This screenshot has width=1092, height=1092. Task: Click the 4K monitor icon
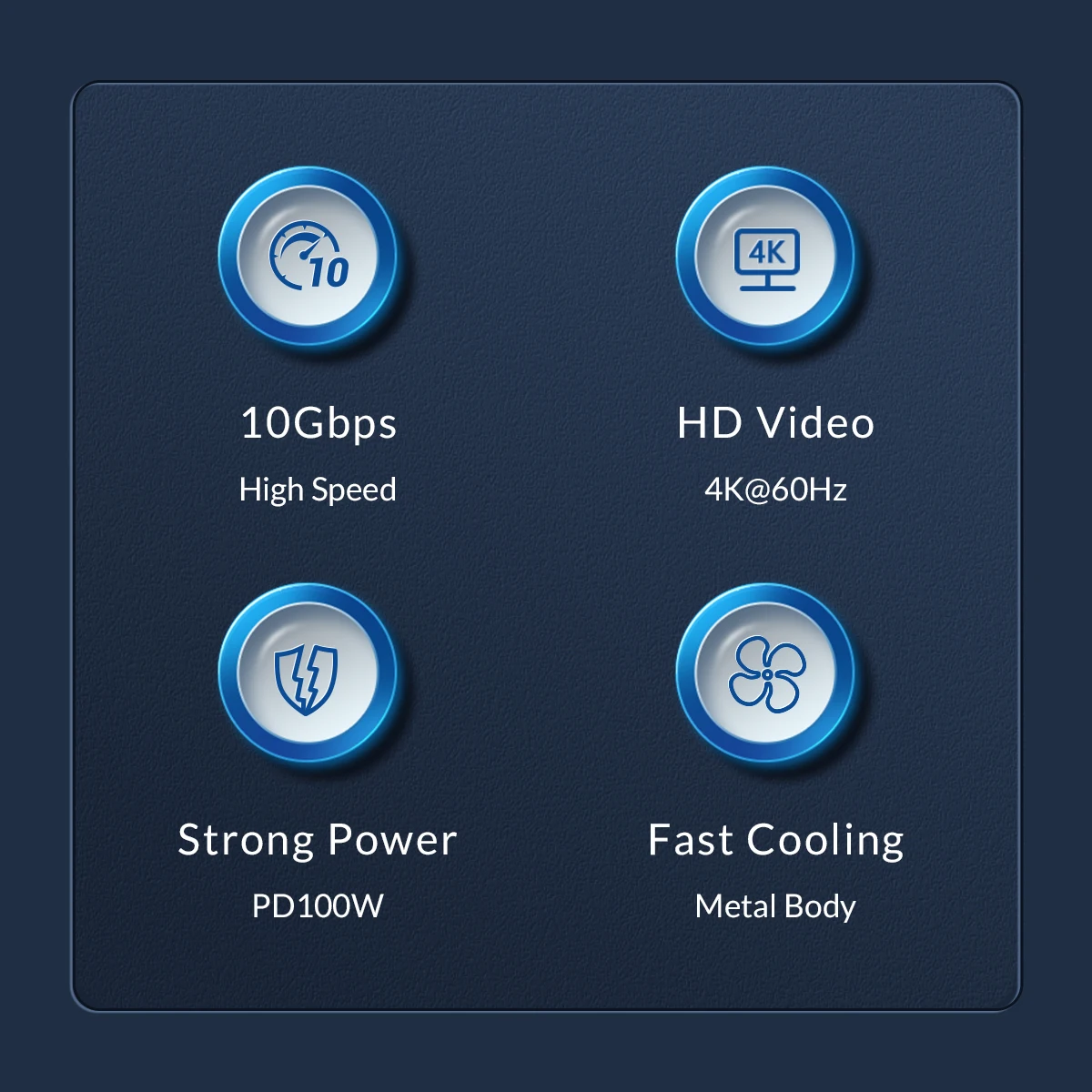tap(767, 259)
